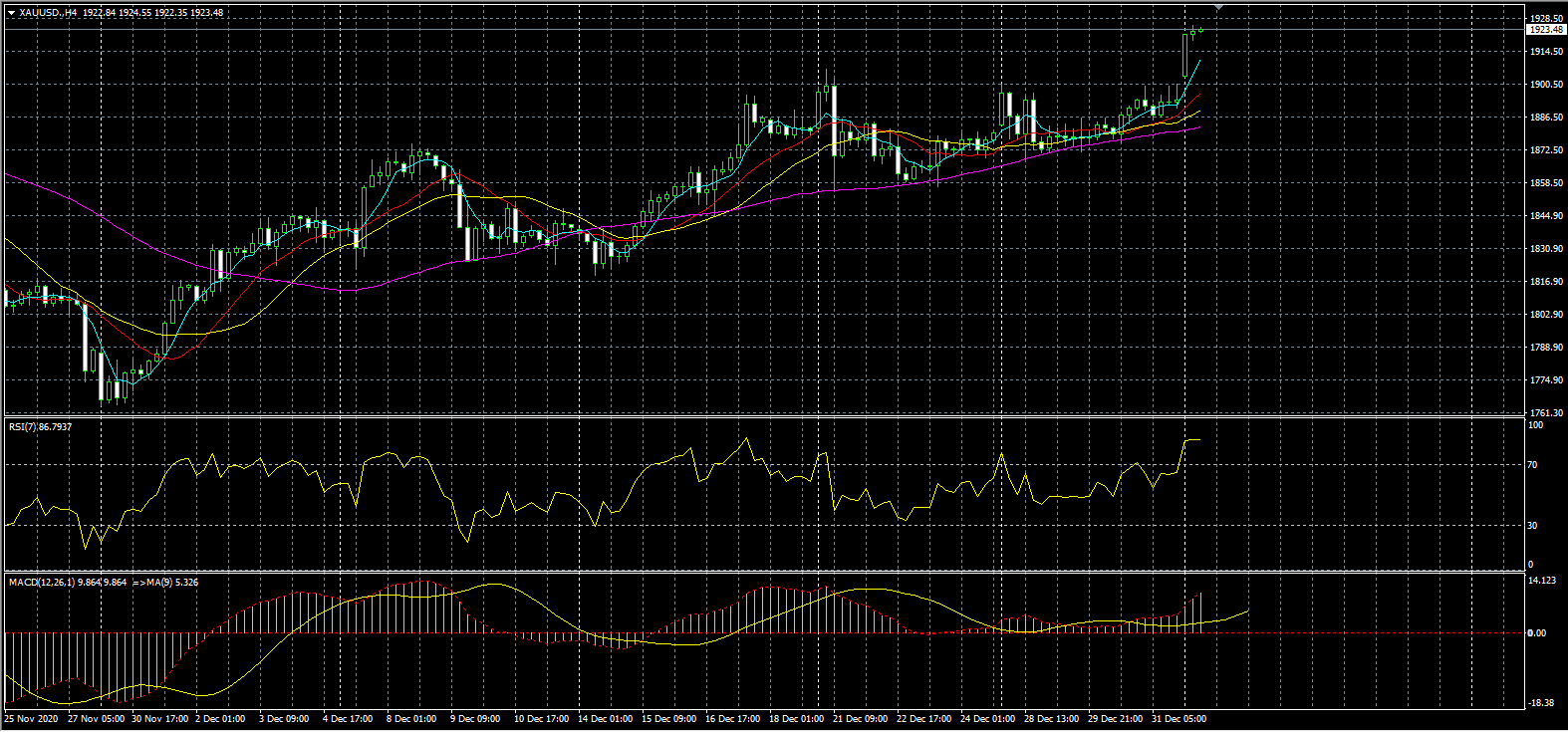Click price axis value 1802.90
1568x732 pixels.
point(1546,315)
